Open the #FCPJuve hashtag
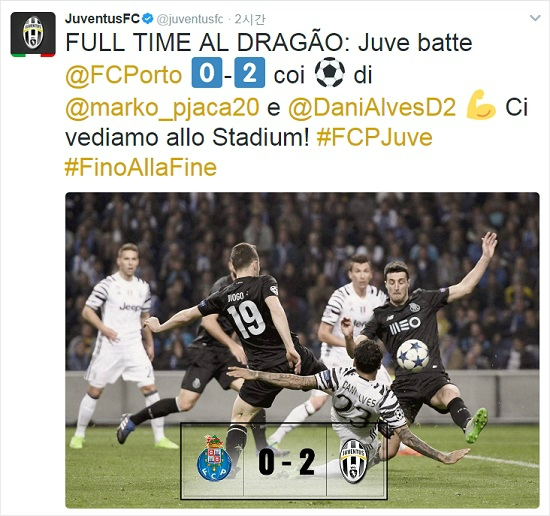The width and height of the screenshot is (550, 516). [x=374, y=137]
